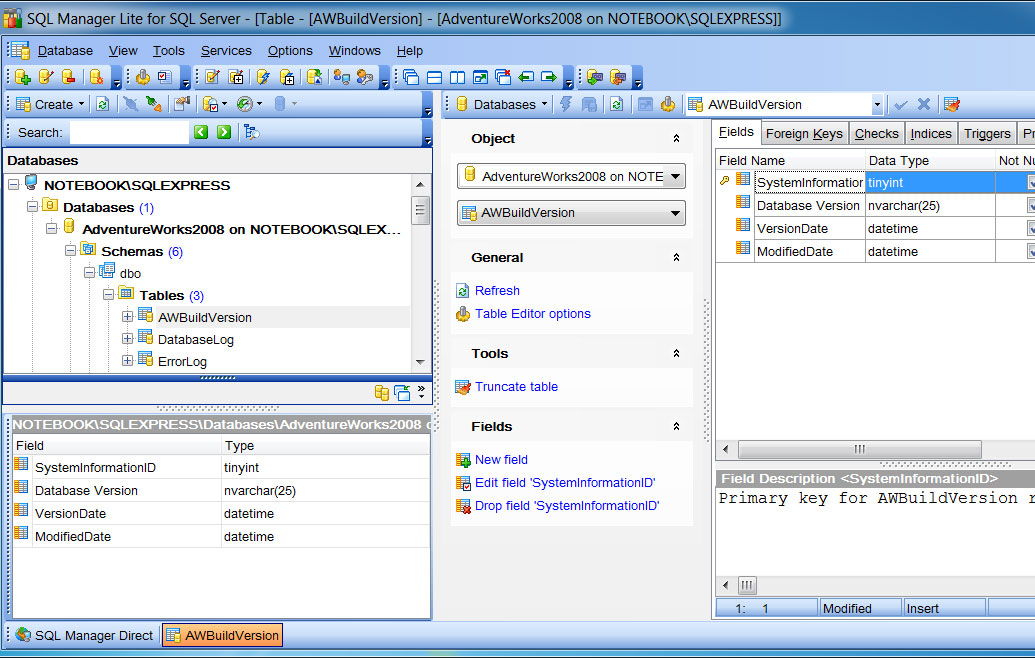Click the previous window green left arrow icon
The height and width of the screenshot is (658, 1035).
click(x=526, y=77)
